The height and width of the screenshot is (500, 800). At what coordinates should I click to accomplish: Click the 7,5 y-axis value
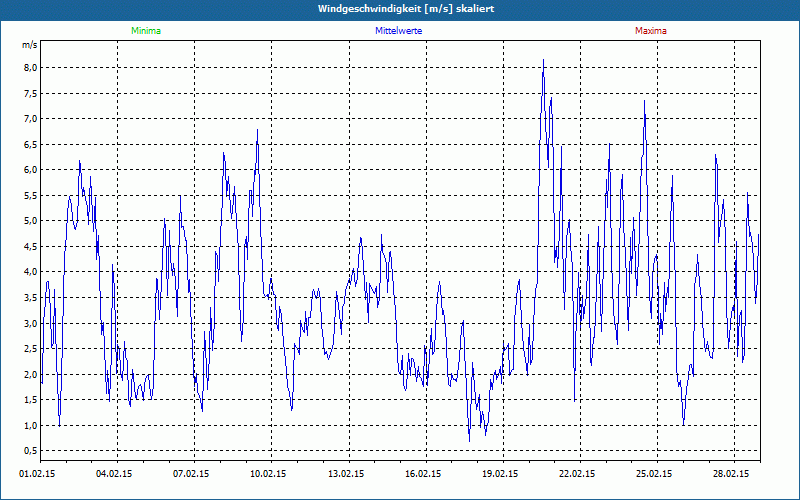click(x=32, y=93)
